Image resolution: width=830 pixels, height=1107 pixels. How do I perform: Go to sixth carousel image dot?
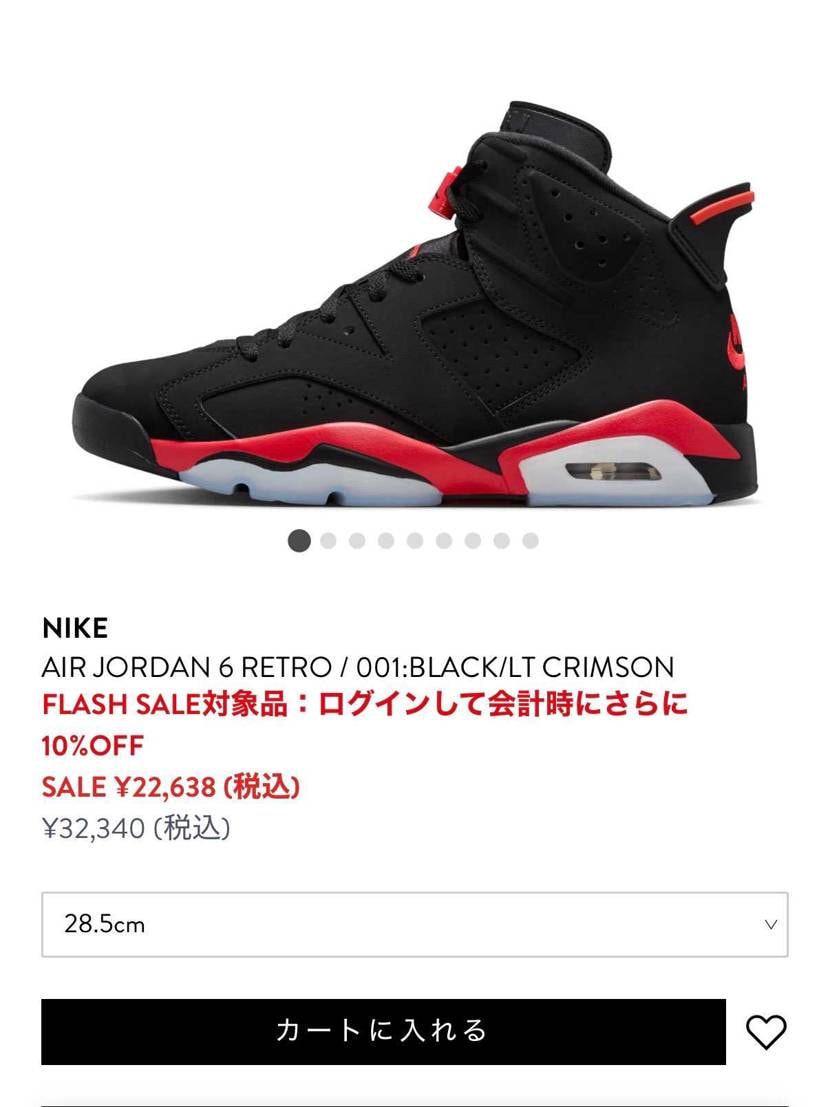click(444, 541)
